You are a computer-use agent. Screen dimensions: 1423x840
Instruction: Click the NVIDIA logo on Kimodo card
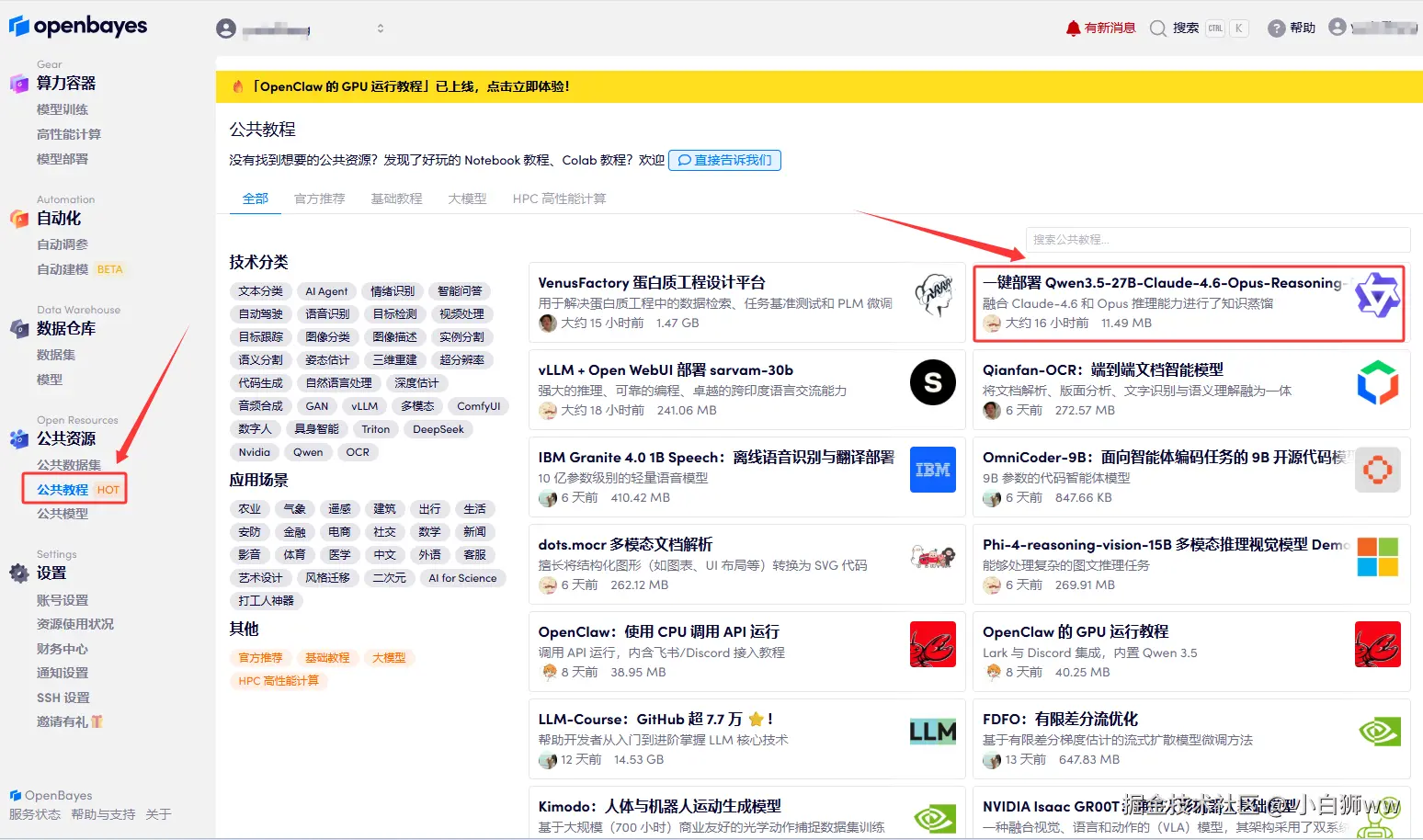point(933,817)
